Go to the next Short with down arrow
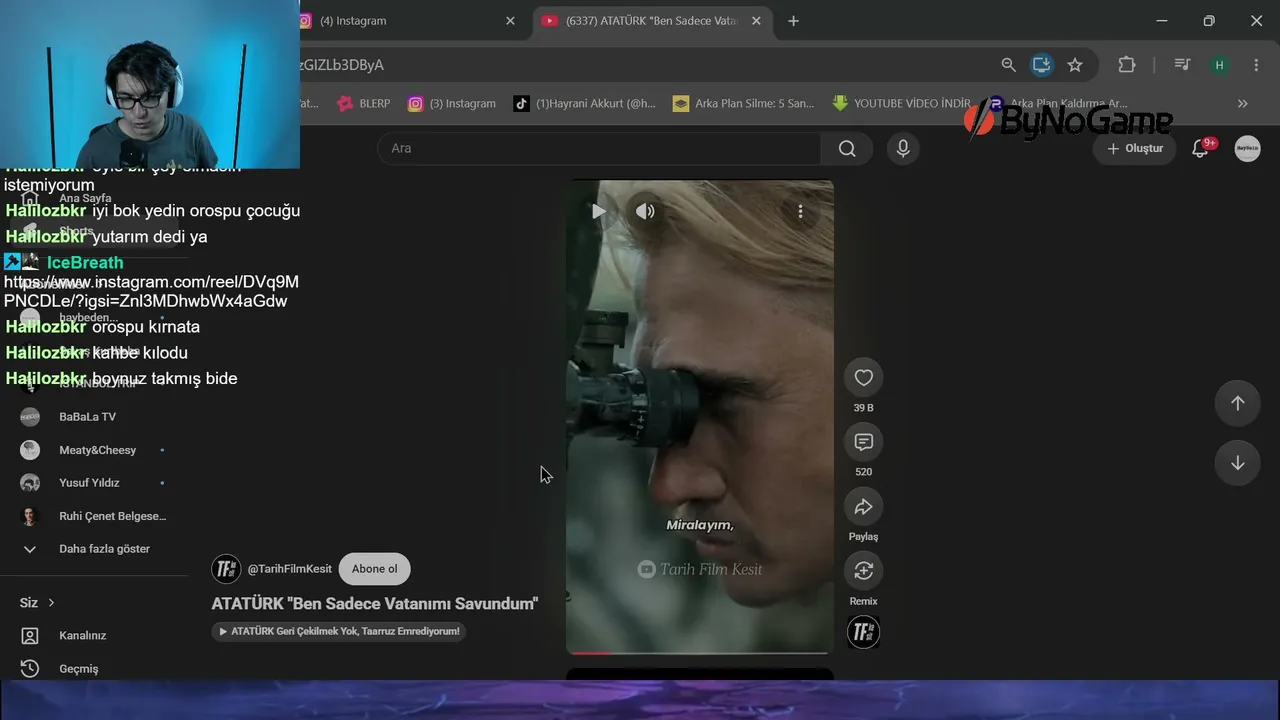Screen dimensions: 1280x720 [1237, 463]
